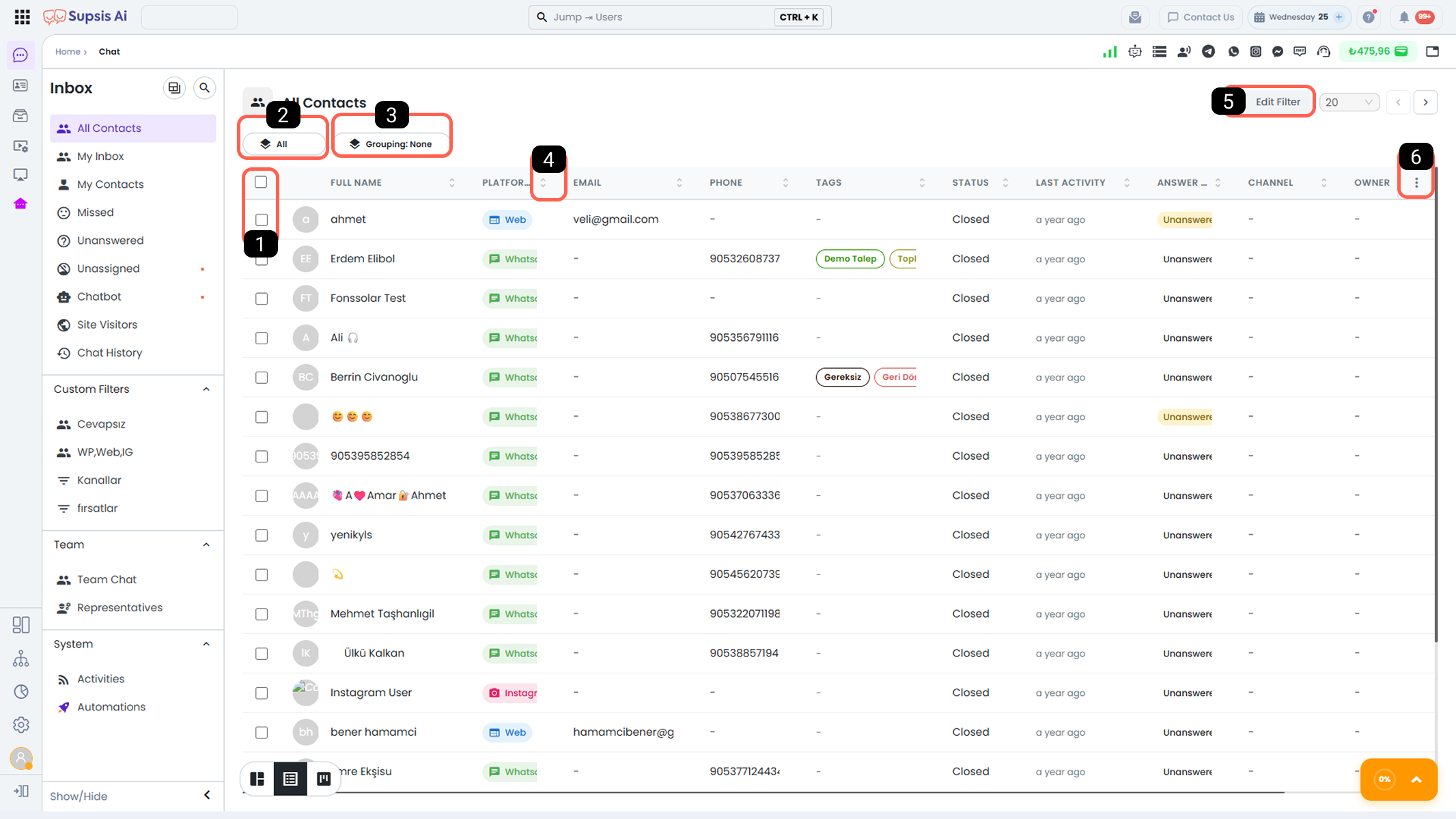Check the box for ahmet row
Image resolution: width=1456 pixels, height=819 pixels.
point(262,219)
